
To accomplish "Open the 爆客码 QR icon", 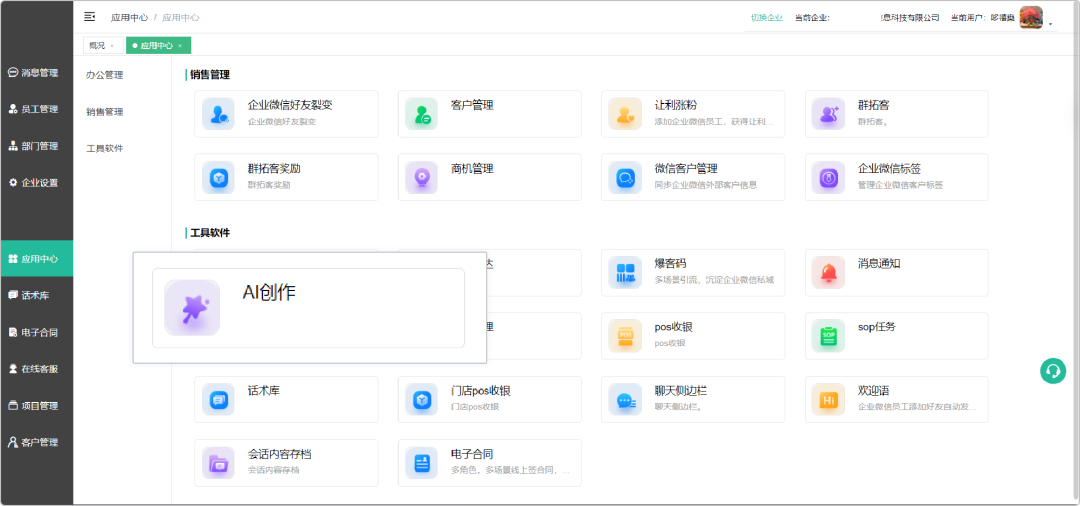I will click(x=625, y=273).
